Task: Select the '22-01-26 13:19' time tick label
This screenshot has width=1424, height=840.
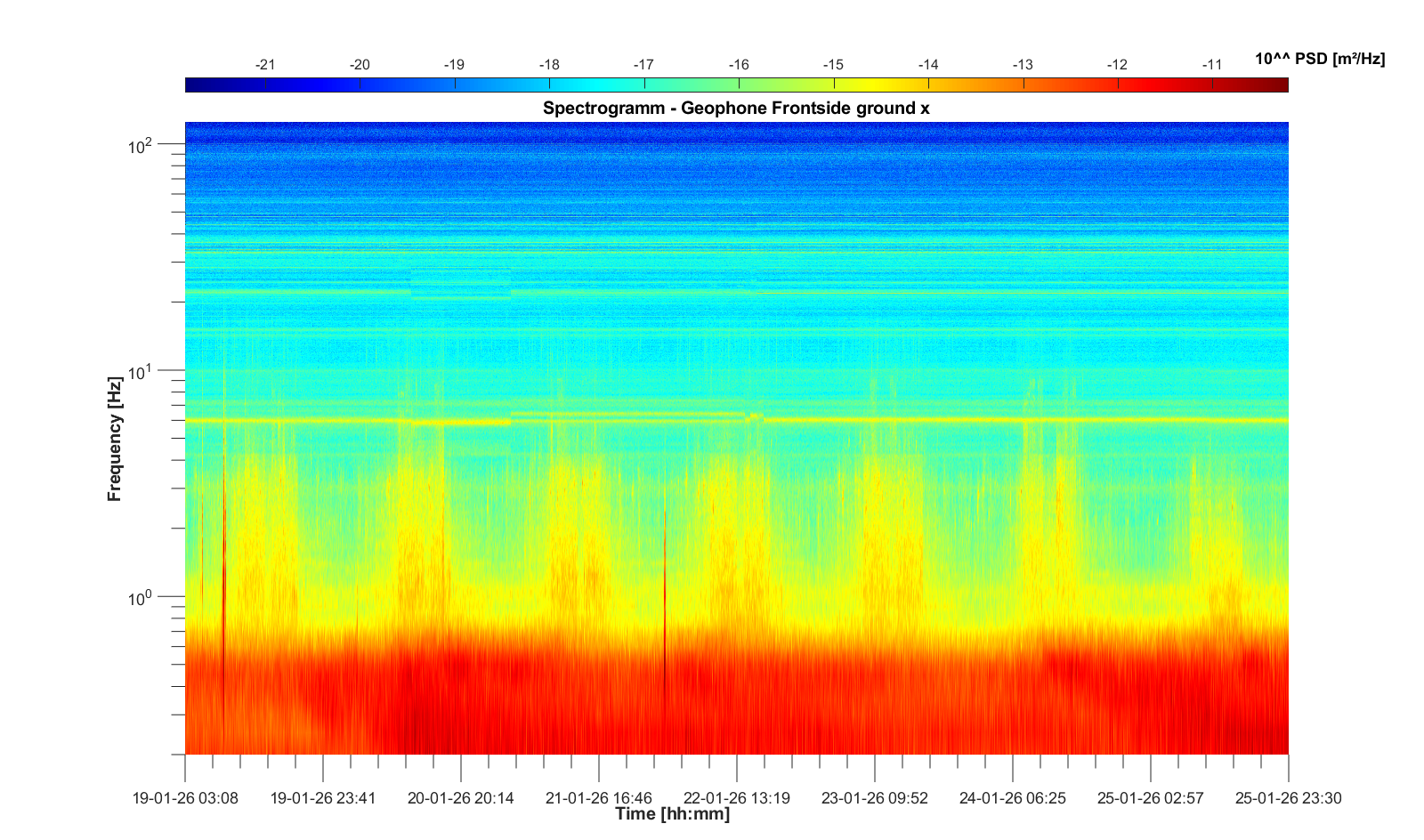Action: coord(737,798)
